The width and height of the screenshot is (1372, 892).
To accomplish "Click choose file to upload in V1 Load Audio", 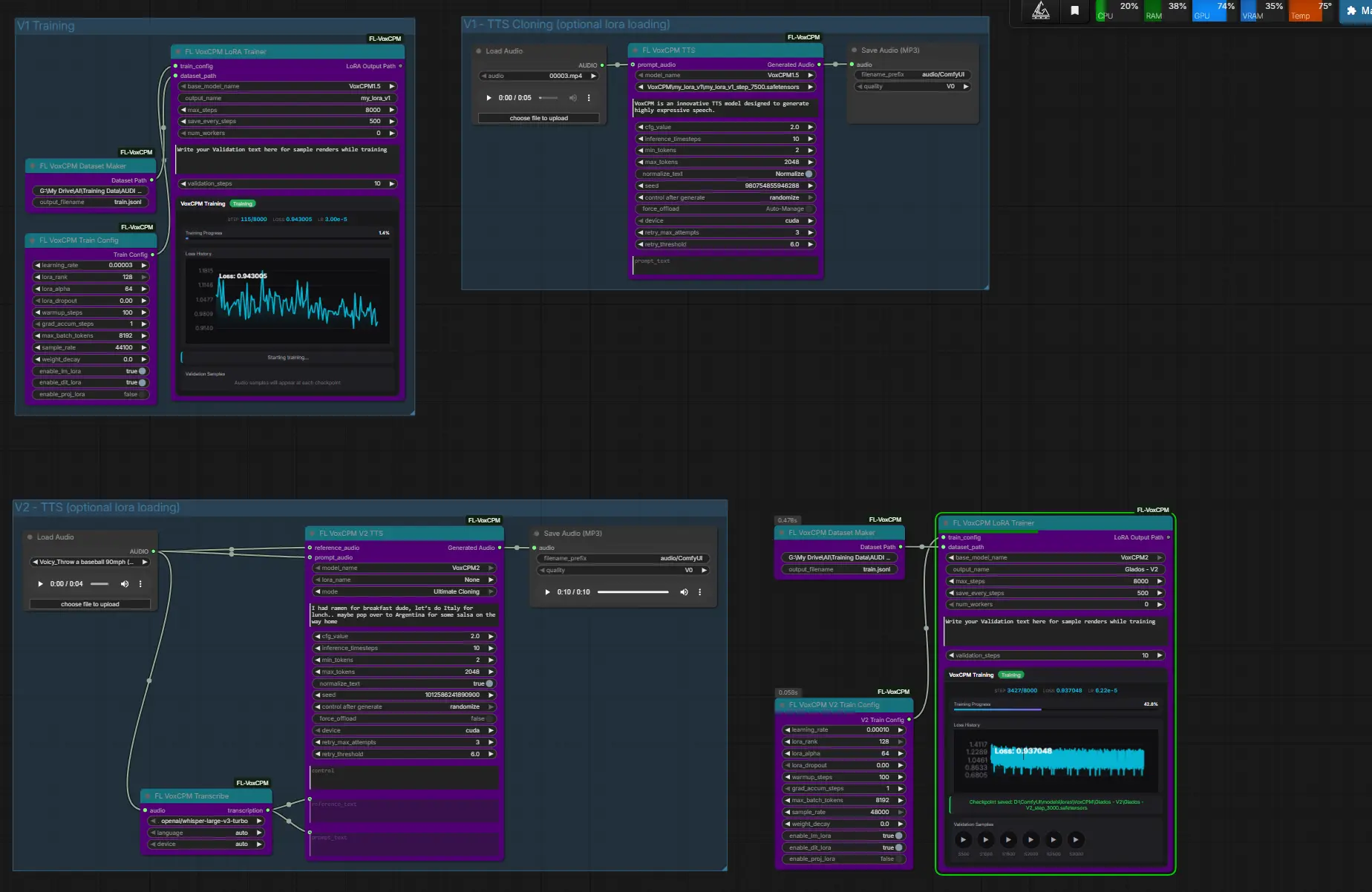I will pos(539,118).
